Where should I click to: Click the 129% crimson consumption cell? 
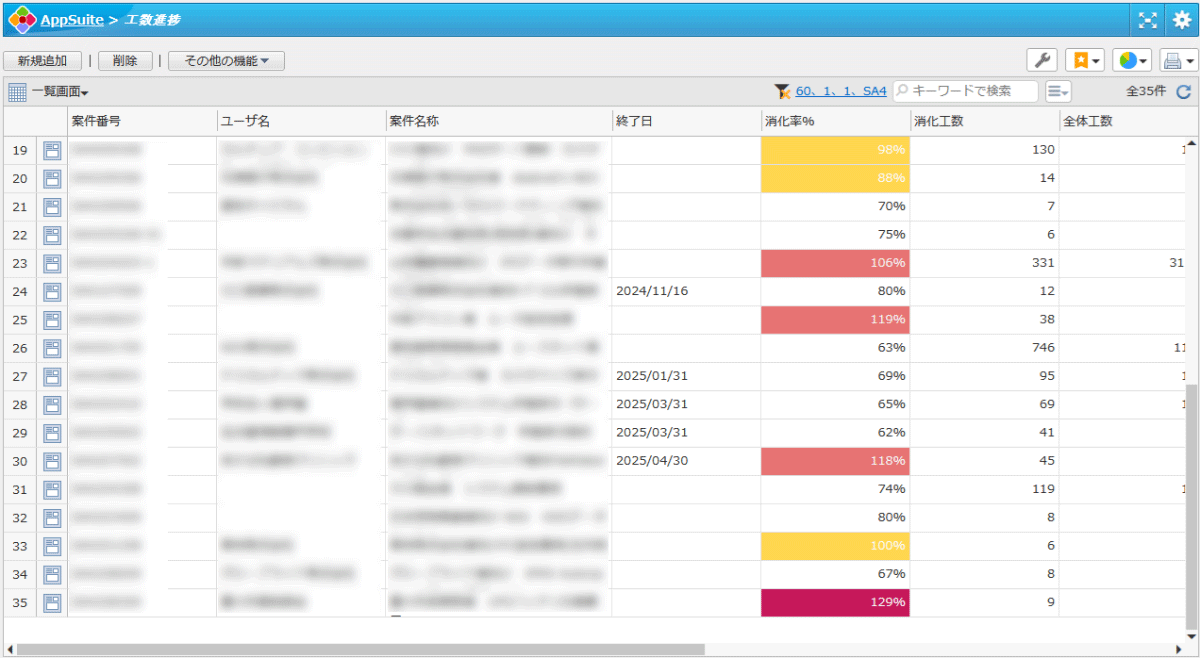point(835,603)
